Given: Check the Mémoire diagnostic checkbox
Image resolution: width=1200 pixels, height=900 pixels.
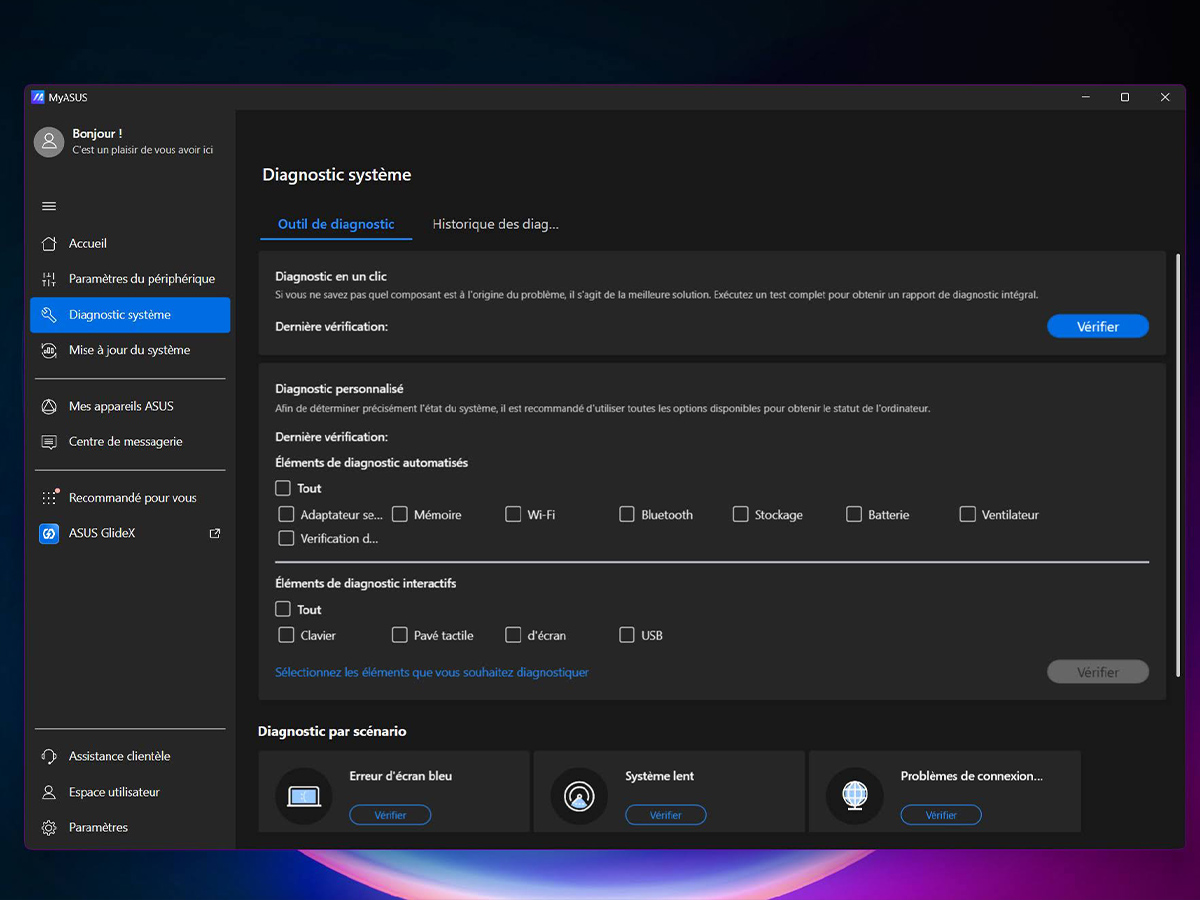Looking at the screenshot, I should [400, 514].
